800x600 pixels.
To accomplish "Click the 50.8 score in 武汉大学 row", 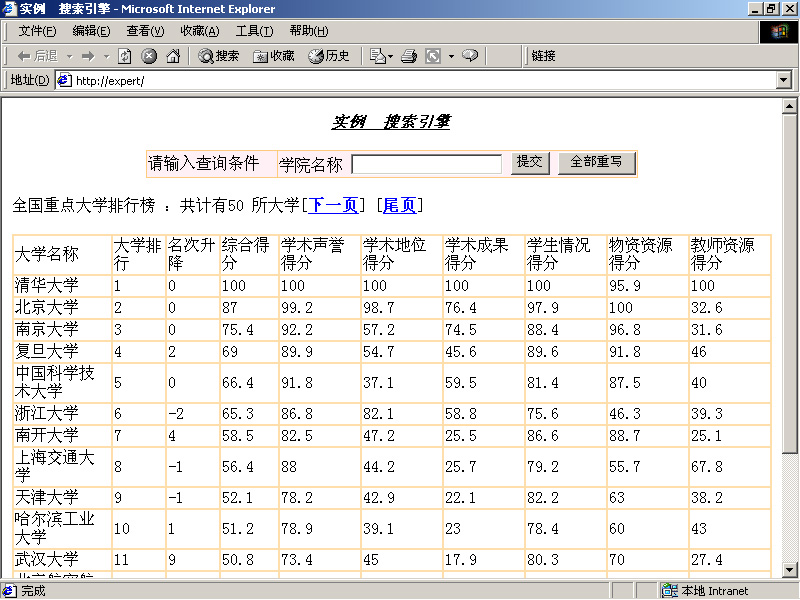I will [238, 560].
